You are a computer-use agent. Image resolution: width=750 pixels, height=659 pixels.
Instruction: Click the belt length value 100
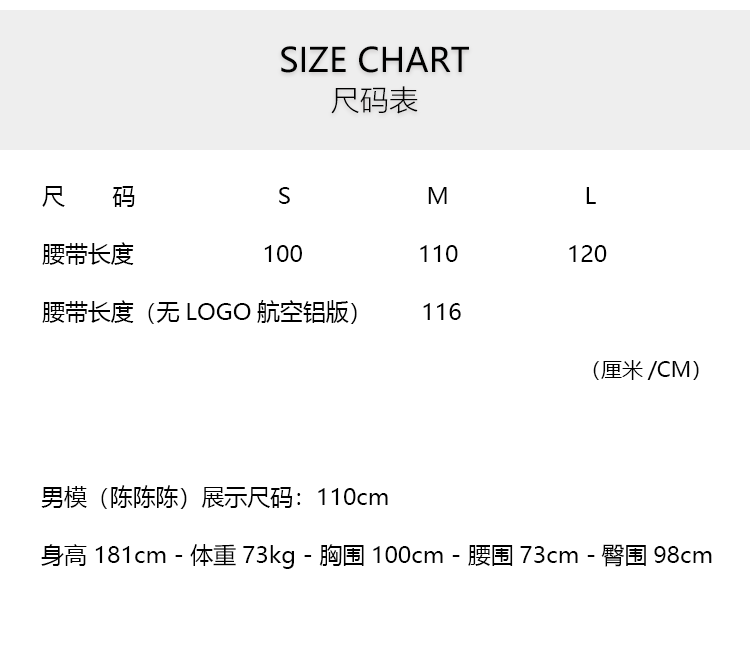click(283, 254)
